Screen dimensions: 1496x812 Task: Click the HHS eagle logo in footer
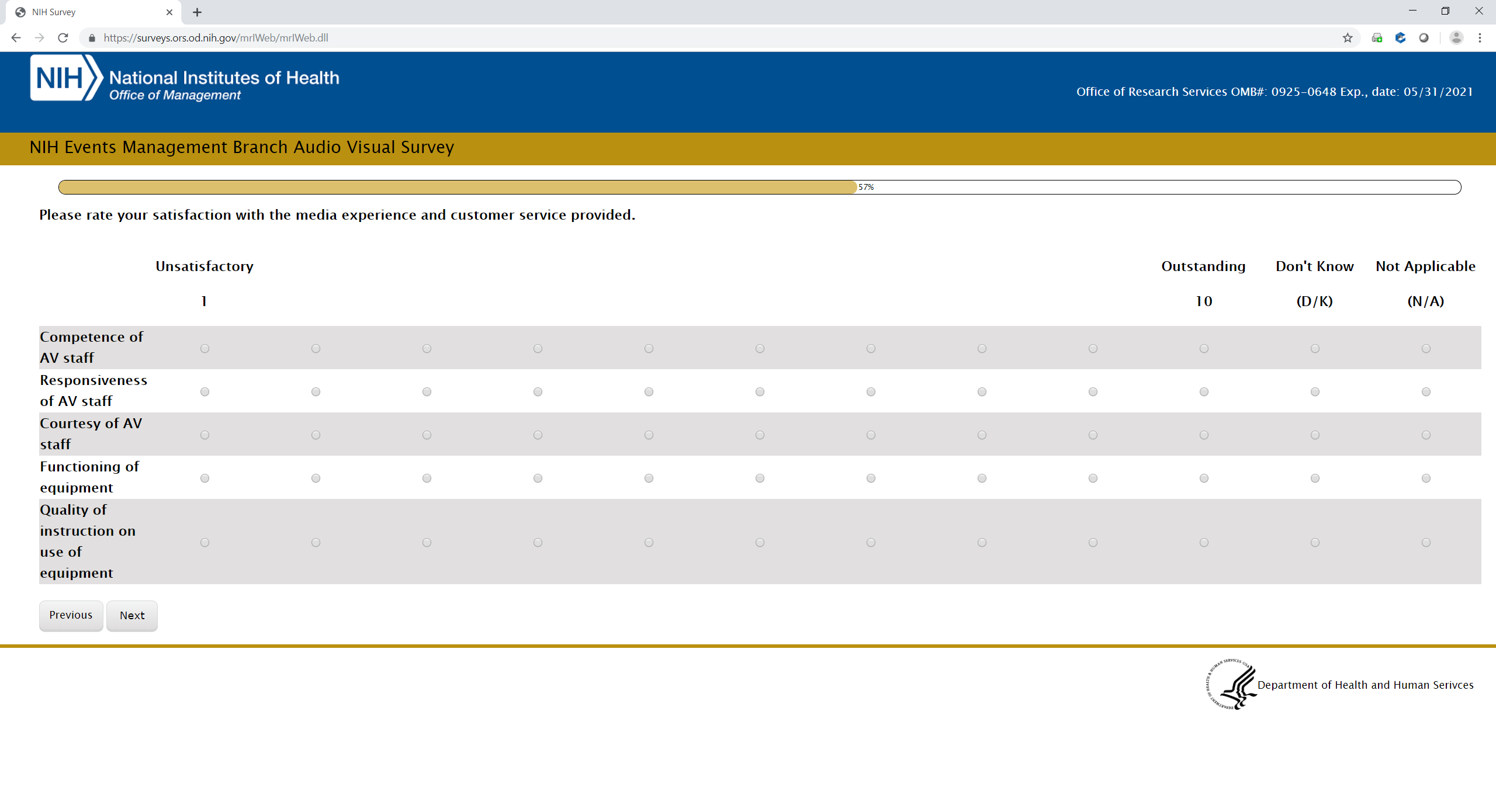(1232, 684)
